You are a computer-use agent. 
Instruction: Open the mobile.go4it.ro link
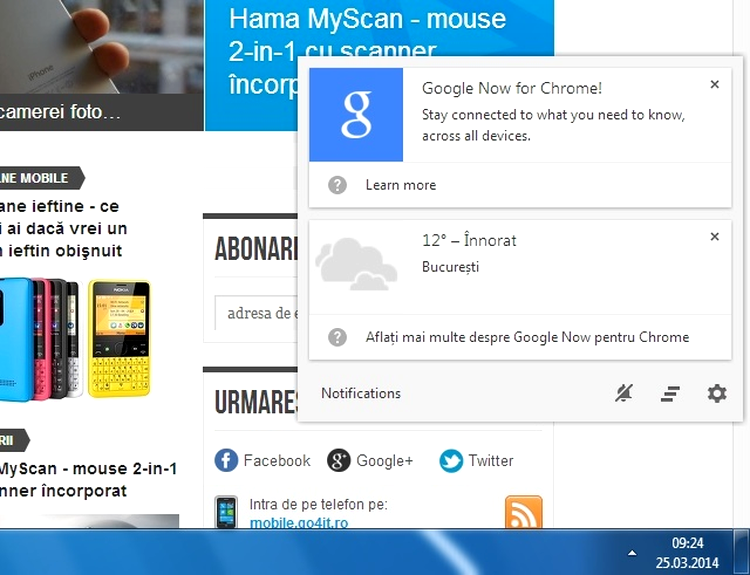(x=299, y=522)
